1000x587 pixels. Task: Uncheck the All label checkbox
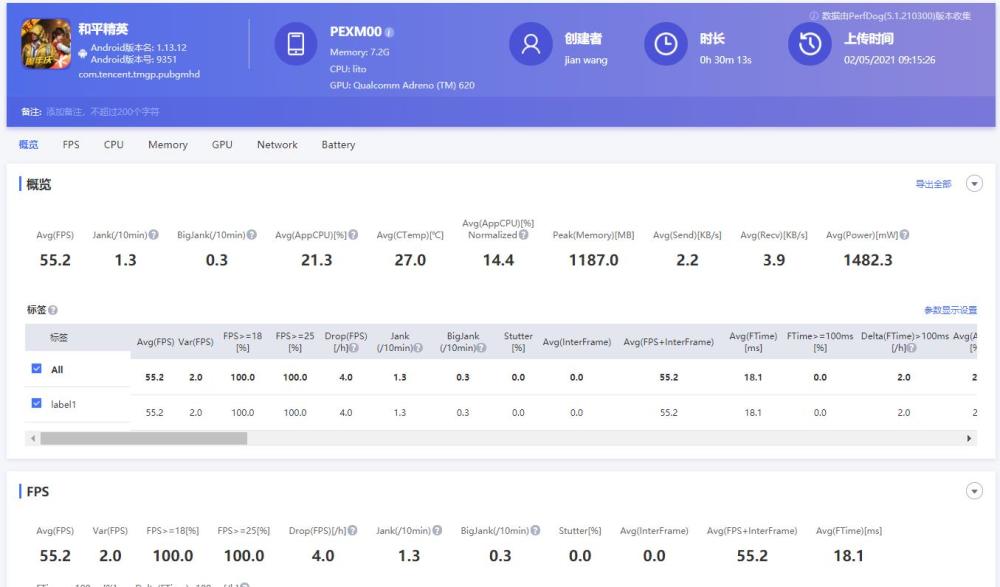(39, 370)
